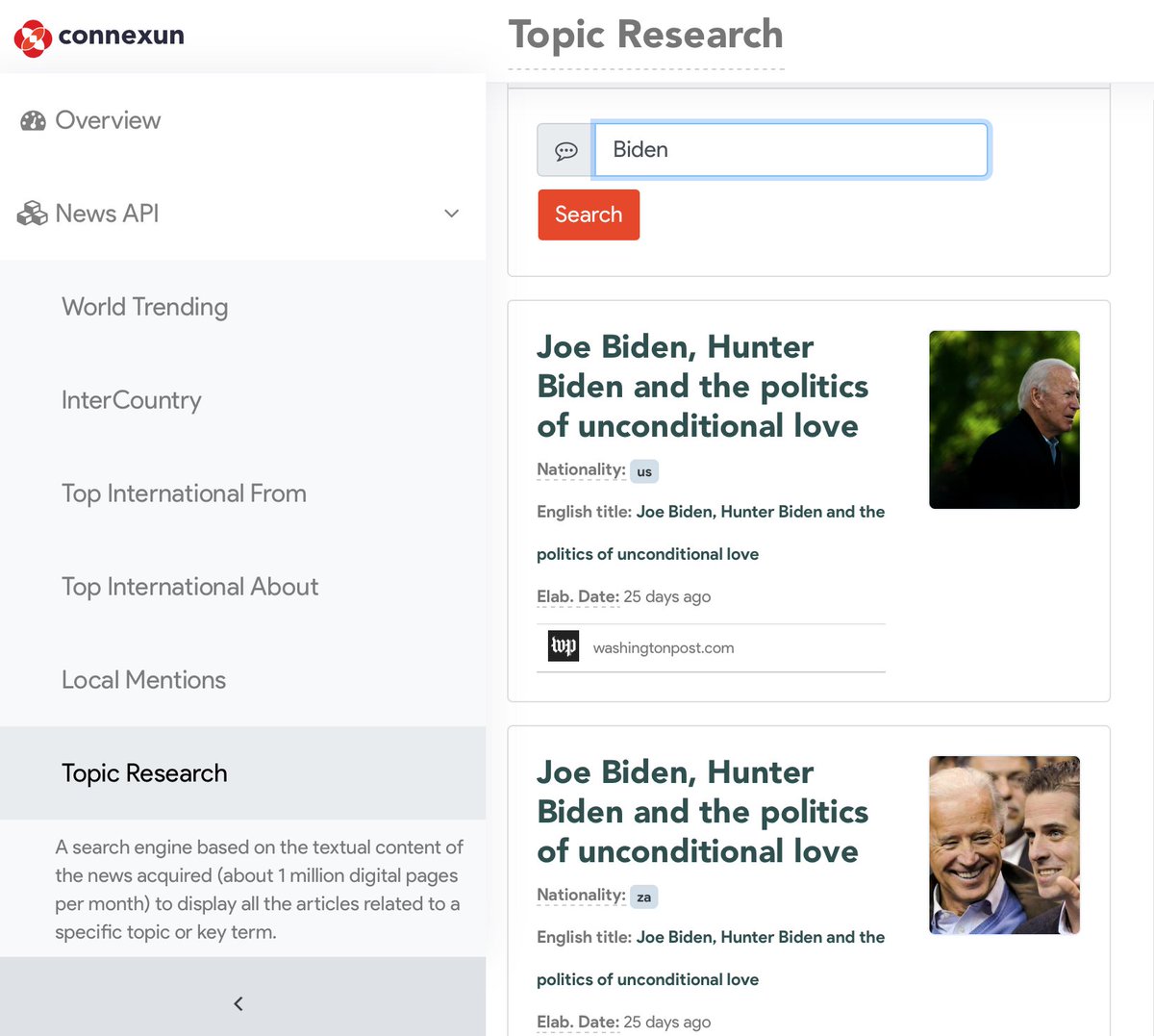Screen dimensions: 1154x1036
Task: Click the News API cubes icon
Action: (33, 214)
